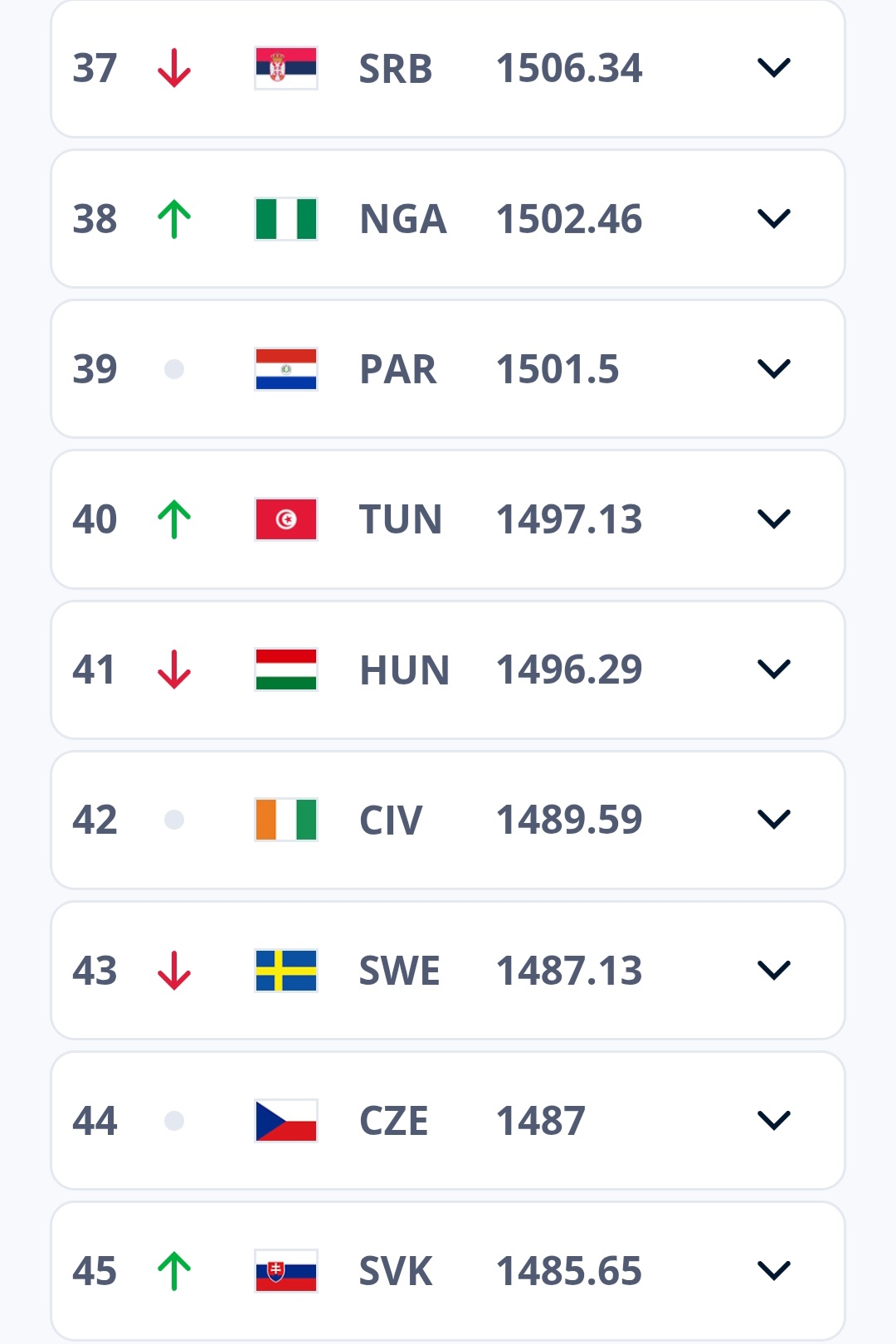Click the green up arrow beside NGA
Screen dimensions: 896x1344
click(174, 219)
